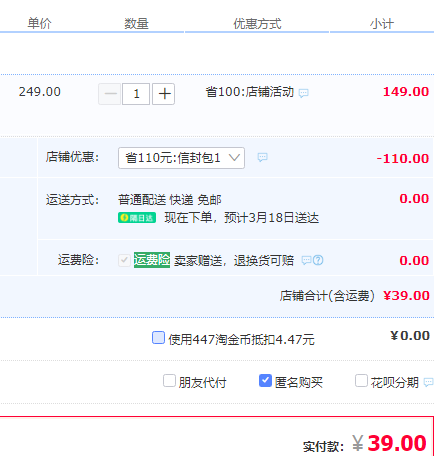Click the speech bubble icon after 退换货可赔
Viewport: 442px width, 456px height.
click(306, 260)
